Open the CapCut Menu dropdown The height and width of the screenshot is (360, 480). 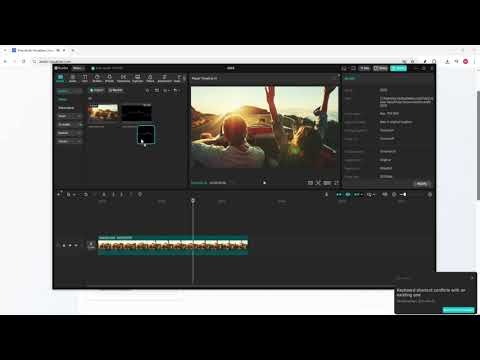pyautogui.click(x=78, y=68)
